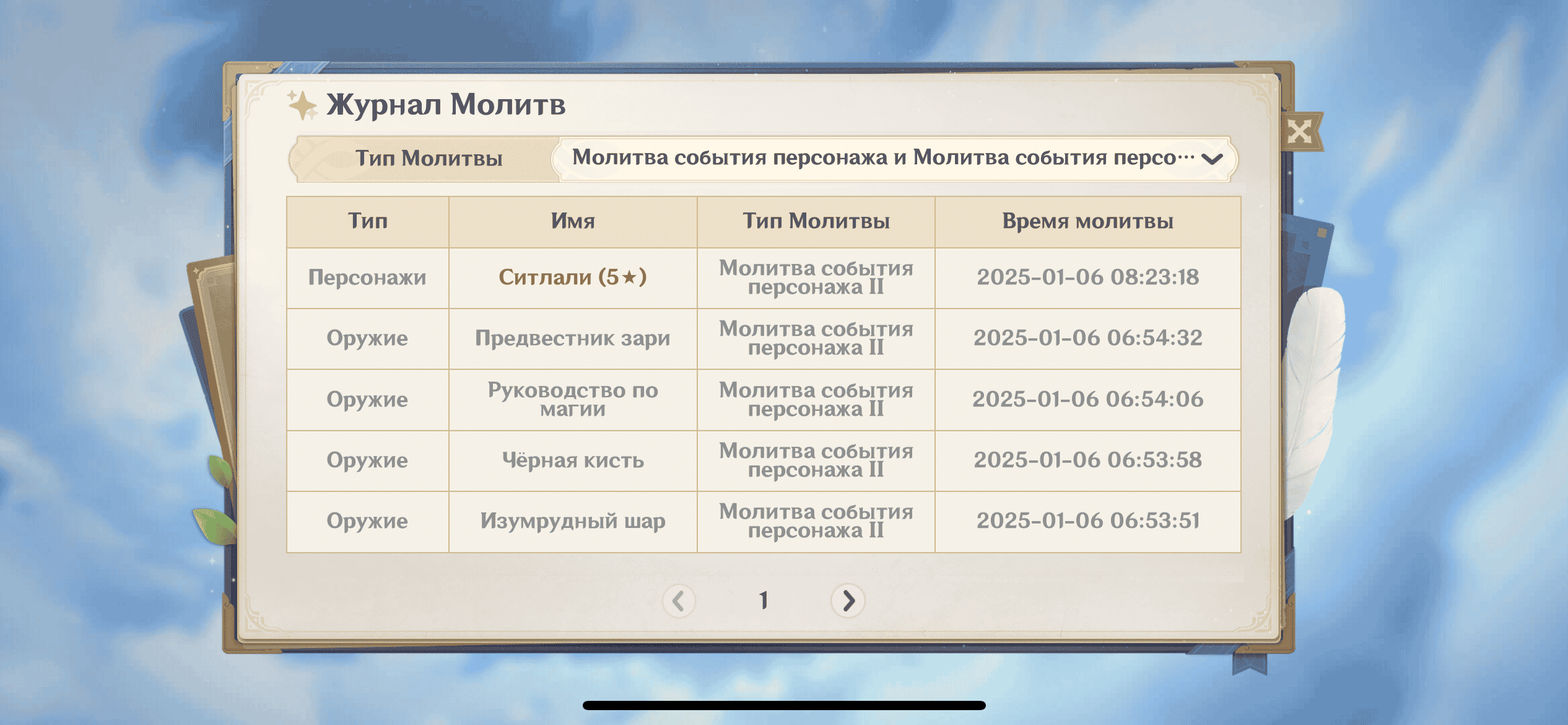Viewport: 1568px width, 725px height.
Task: Click the Тип Молитвы label tab
Action: click(429, 159)
